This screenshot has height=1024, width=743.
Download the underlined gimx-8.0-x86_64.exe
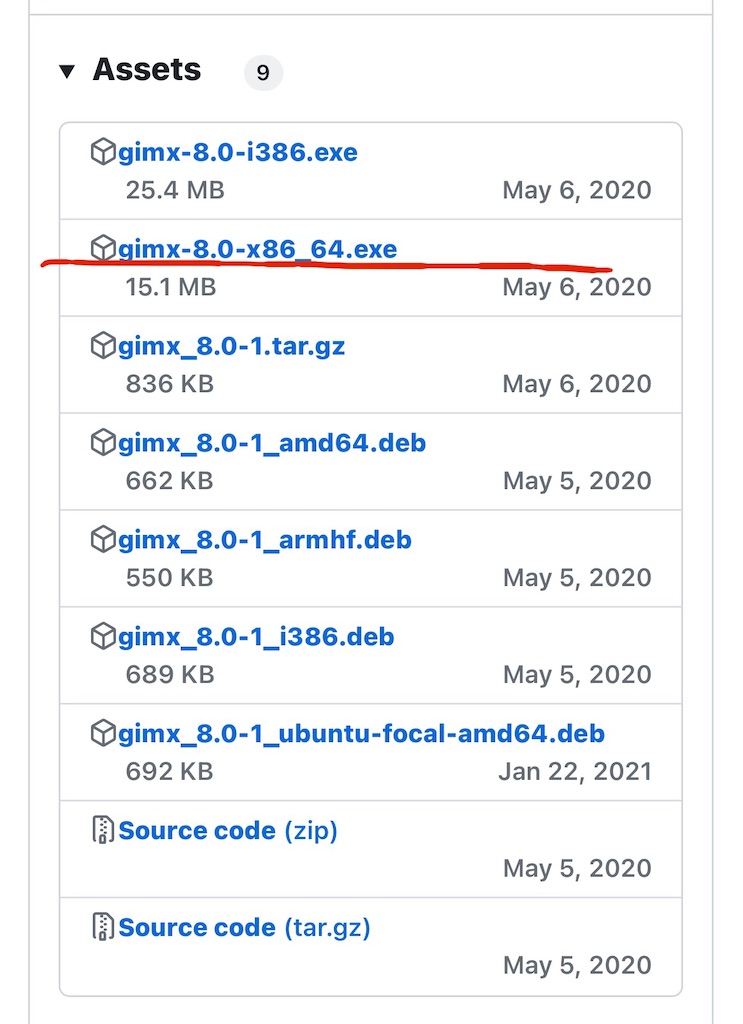258,248
